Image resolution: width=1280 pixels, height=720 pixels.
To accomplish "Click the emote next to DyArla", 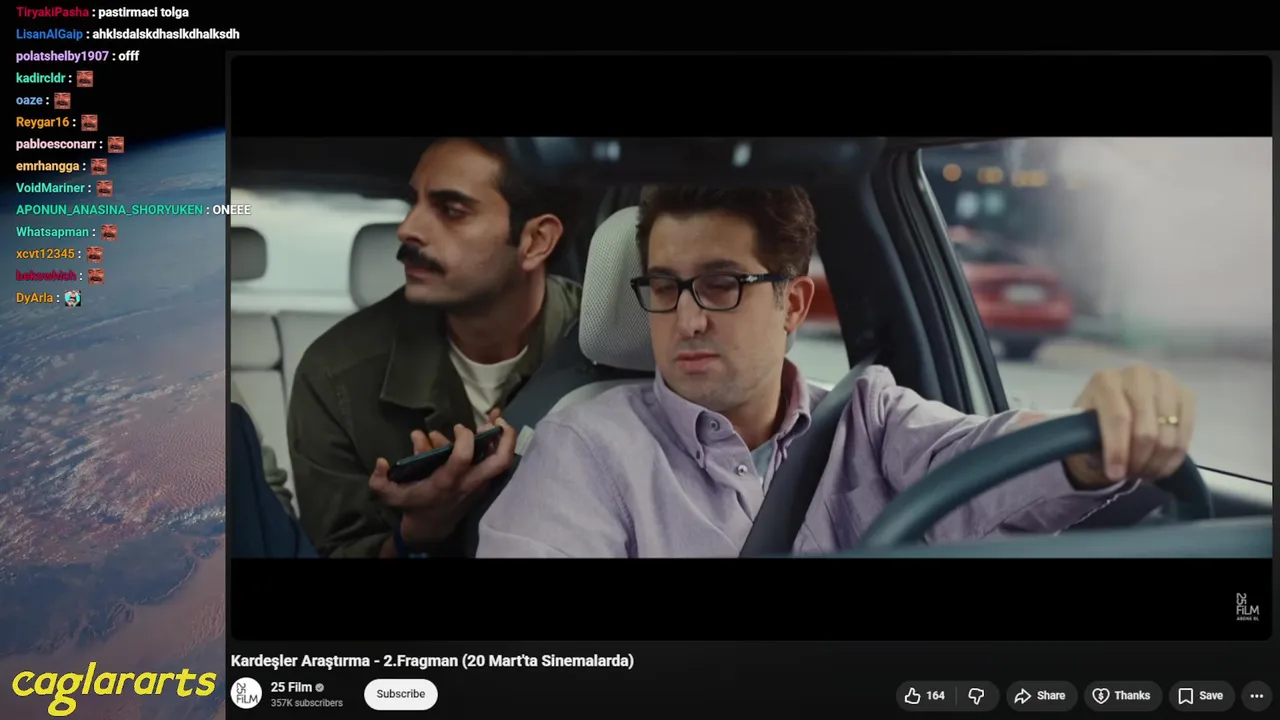I will (x=72, y=298).
